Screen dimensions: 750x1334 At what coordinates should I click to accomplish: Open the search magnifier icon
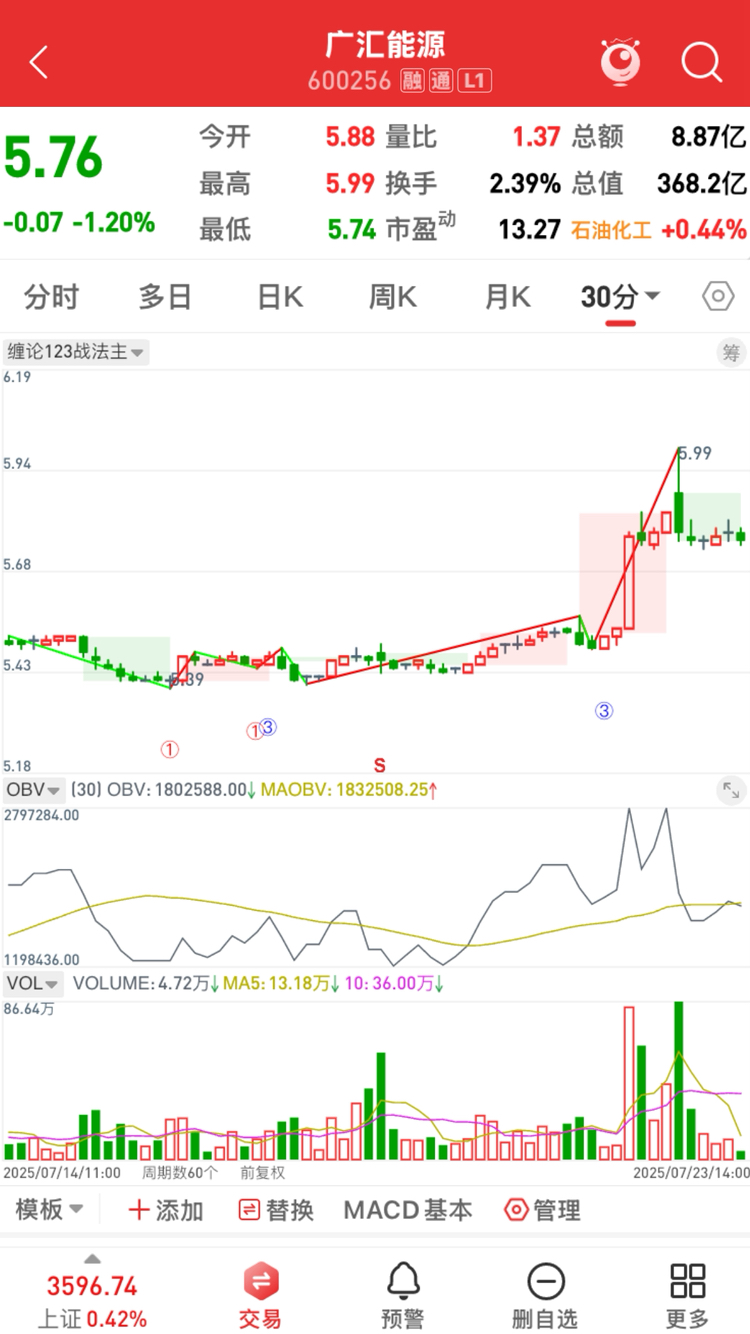point(702,62)
